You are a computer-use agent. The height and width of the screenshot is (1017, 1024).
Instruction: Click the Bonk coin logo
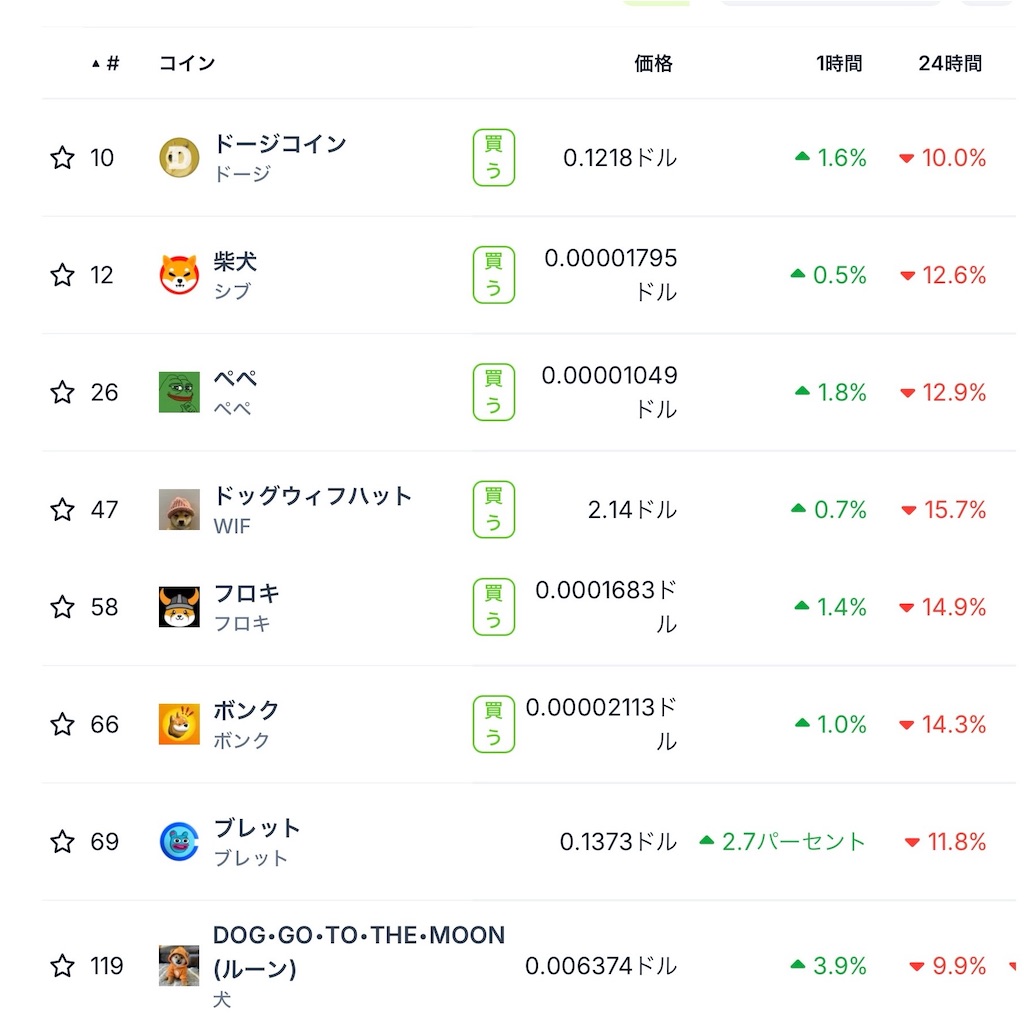point(179,724)
